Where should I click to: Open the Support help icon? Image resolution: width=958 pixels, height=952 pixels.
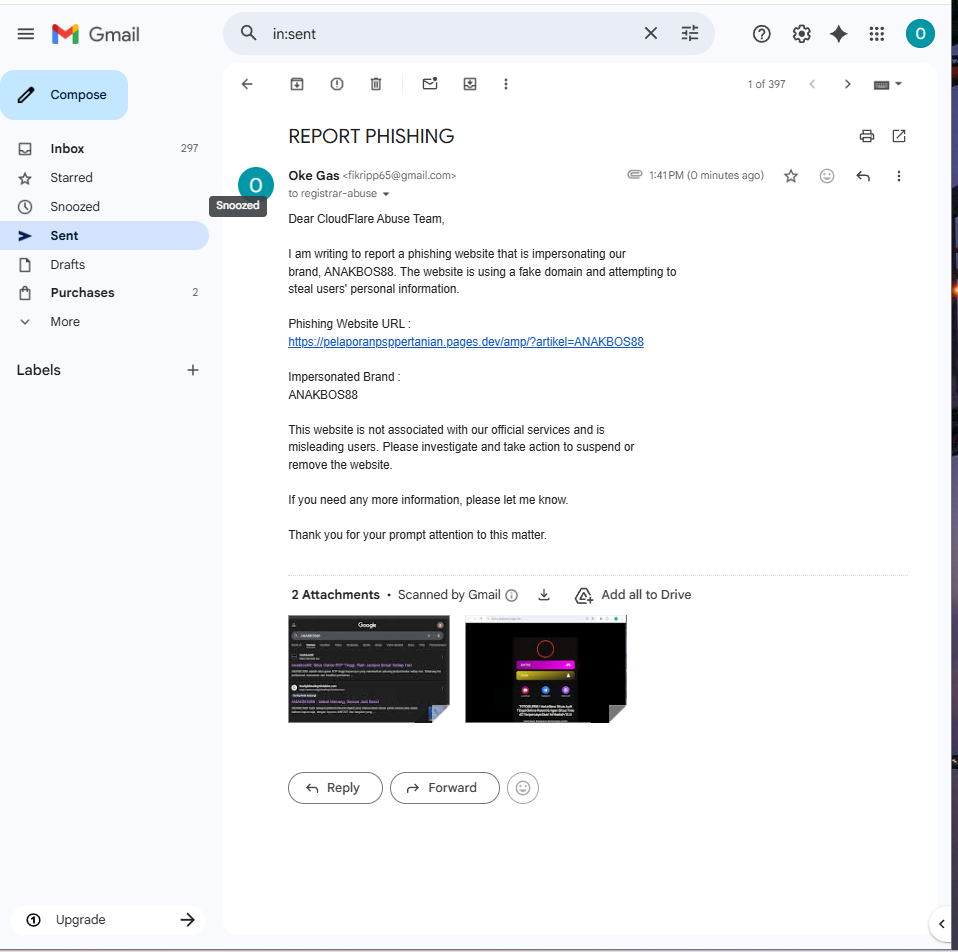point(761,34)
